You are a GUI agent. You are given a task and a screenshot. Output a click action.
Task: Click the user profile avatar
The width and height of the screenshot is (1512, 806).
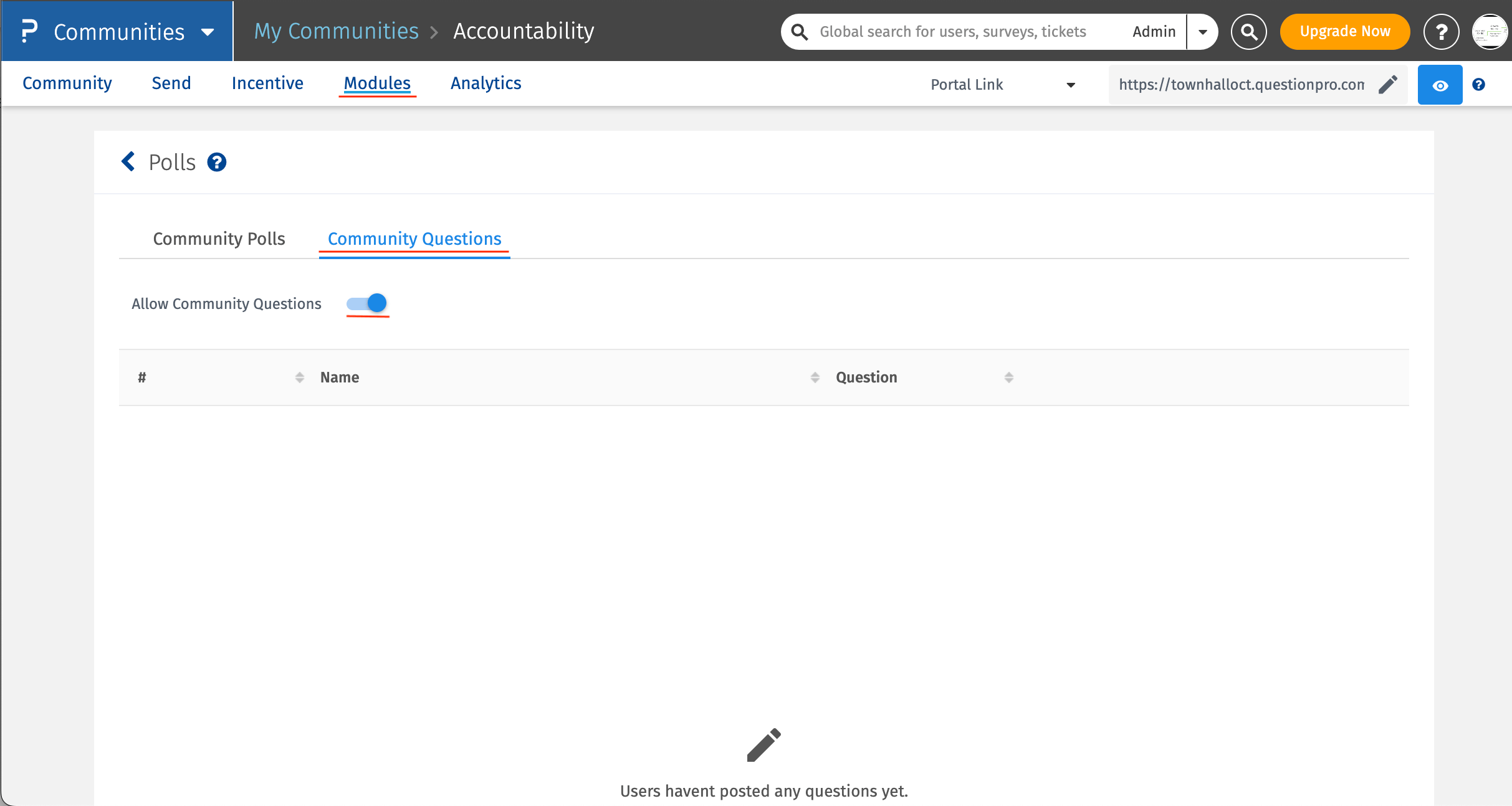click(x=1491, y=32)
